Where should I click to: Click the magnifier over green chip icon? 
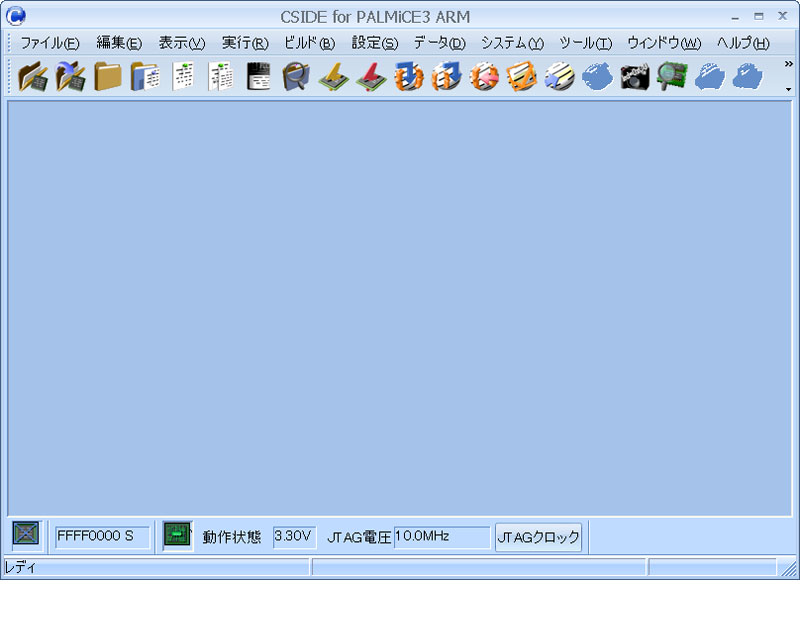(672, 77)
